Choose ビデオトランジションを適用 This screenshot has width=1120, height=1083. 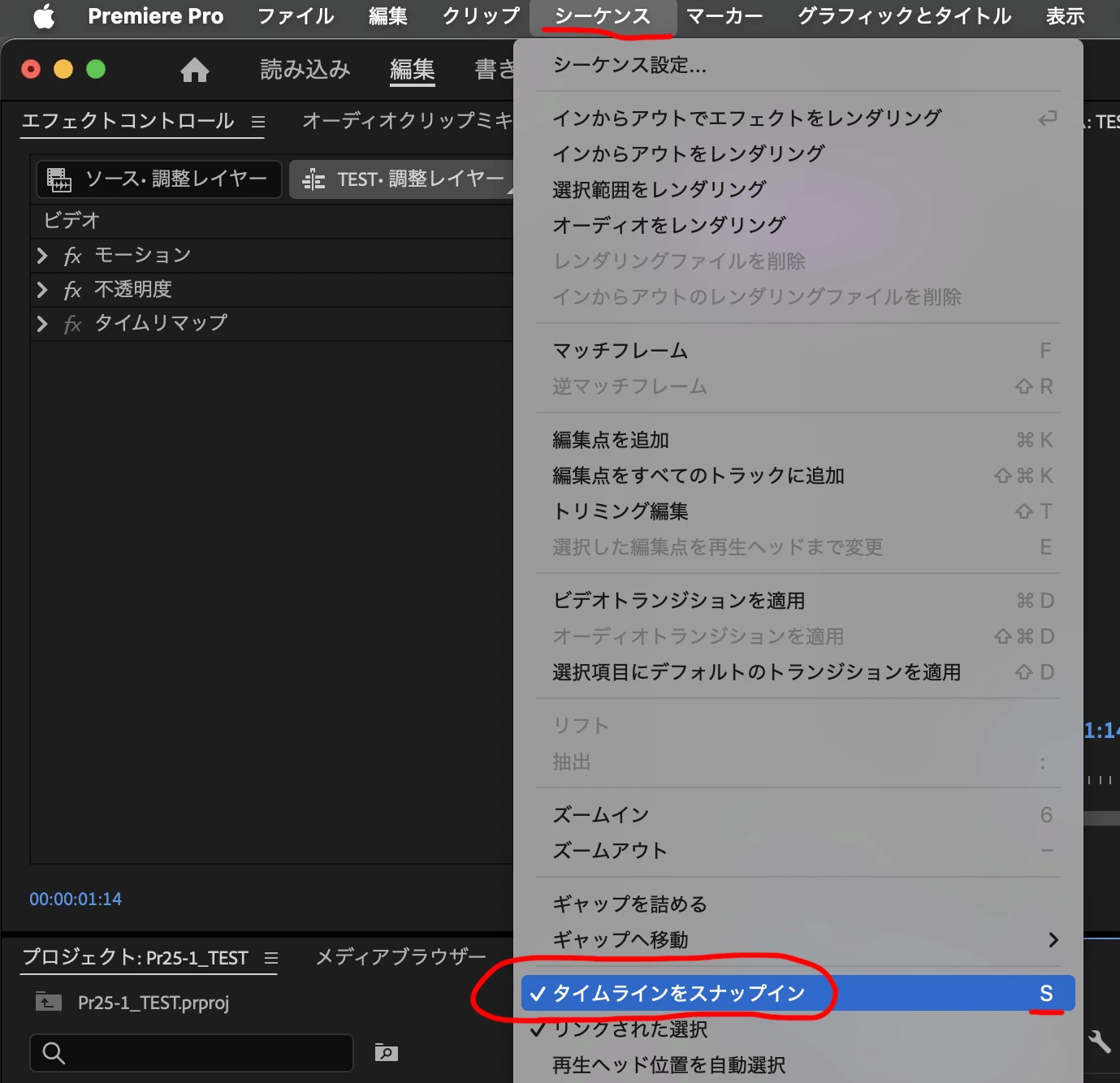click(798, 601)
